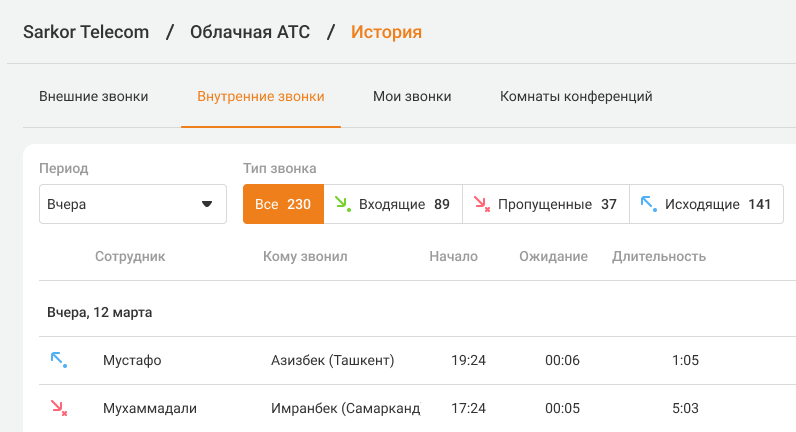Click outgoing call icon beside Мустафо
Image resolution: width=796 pixels, height=432 pixels.
pos(58,359)
